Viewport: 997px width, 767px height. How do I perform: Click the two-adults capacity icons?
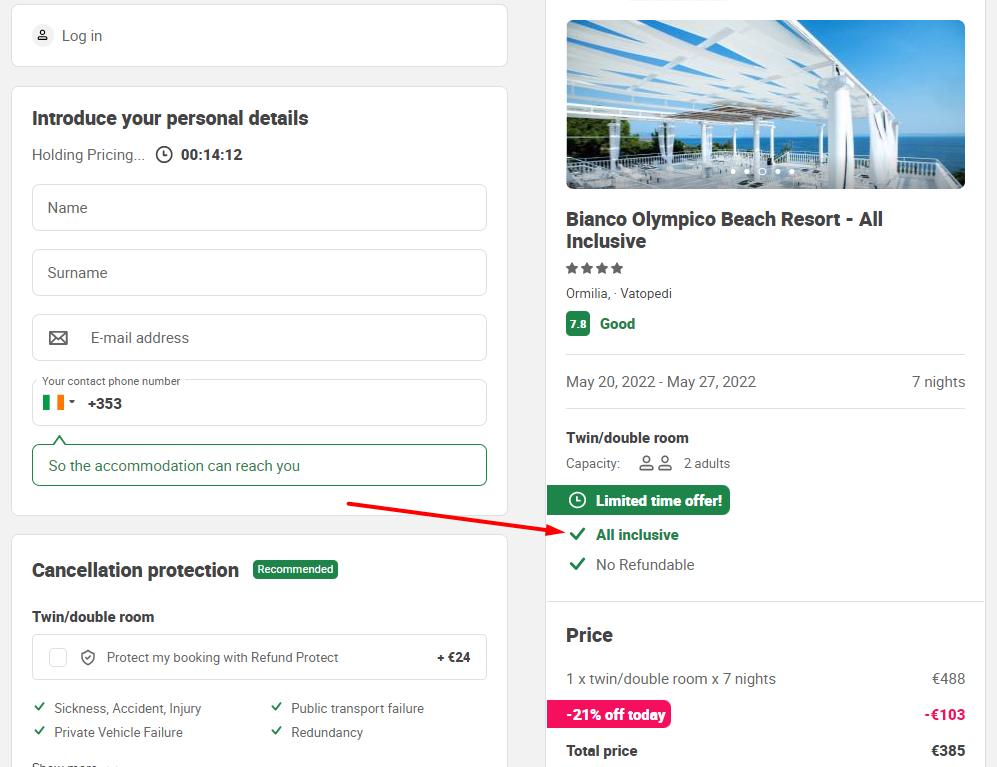pos(656,463)
